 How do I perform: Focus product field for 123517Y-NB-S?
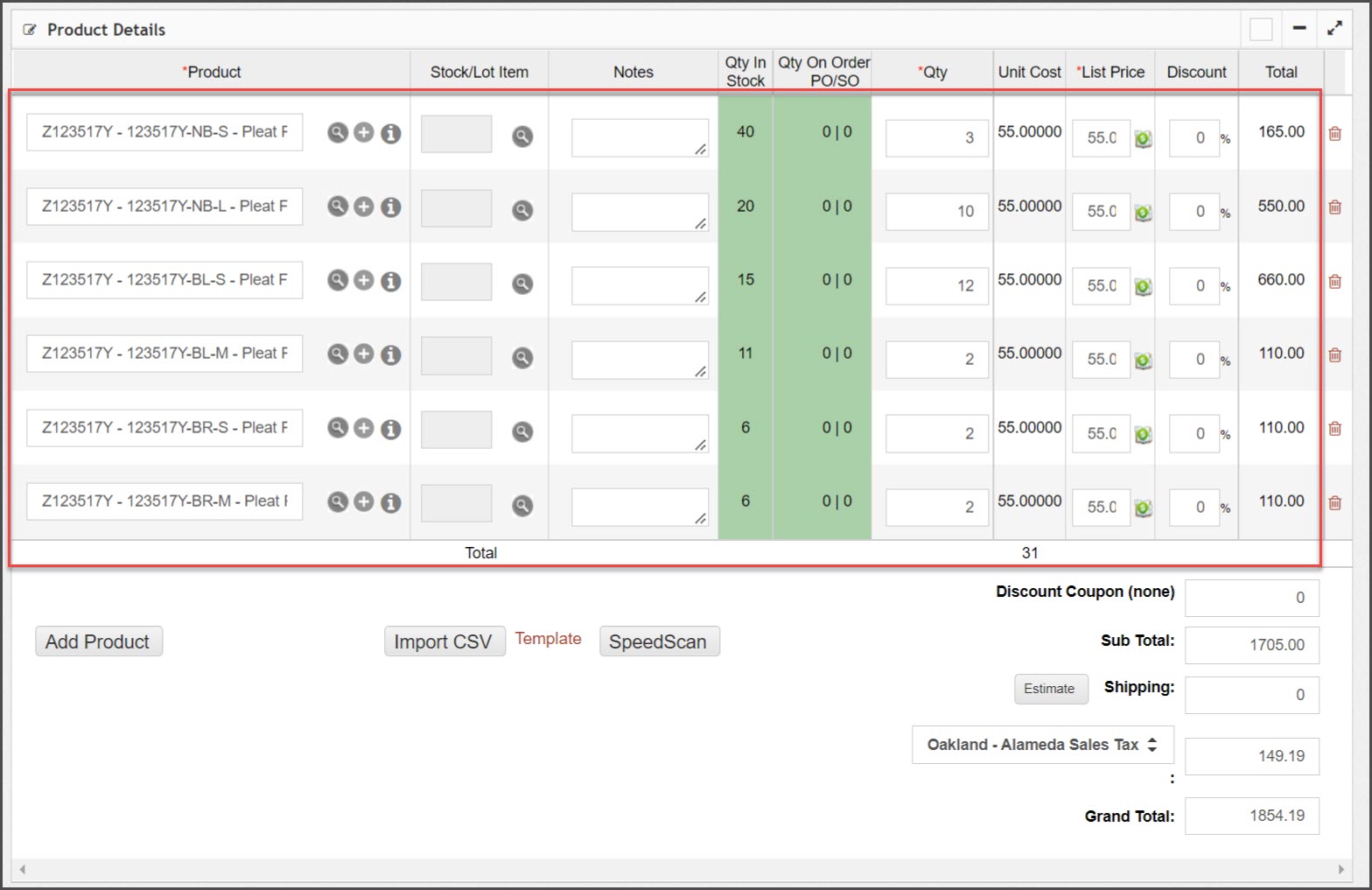point(164,132)
